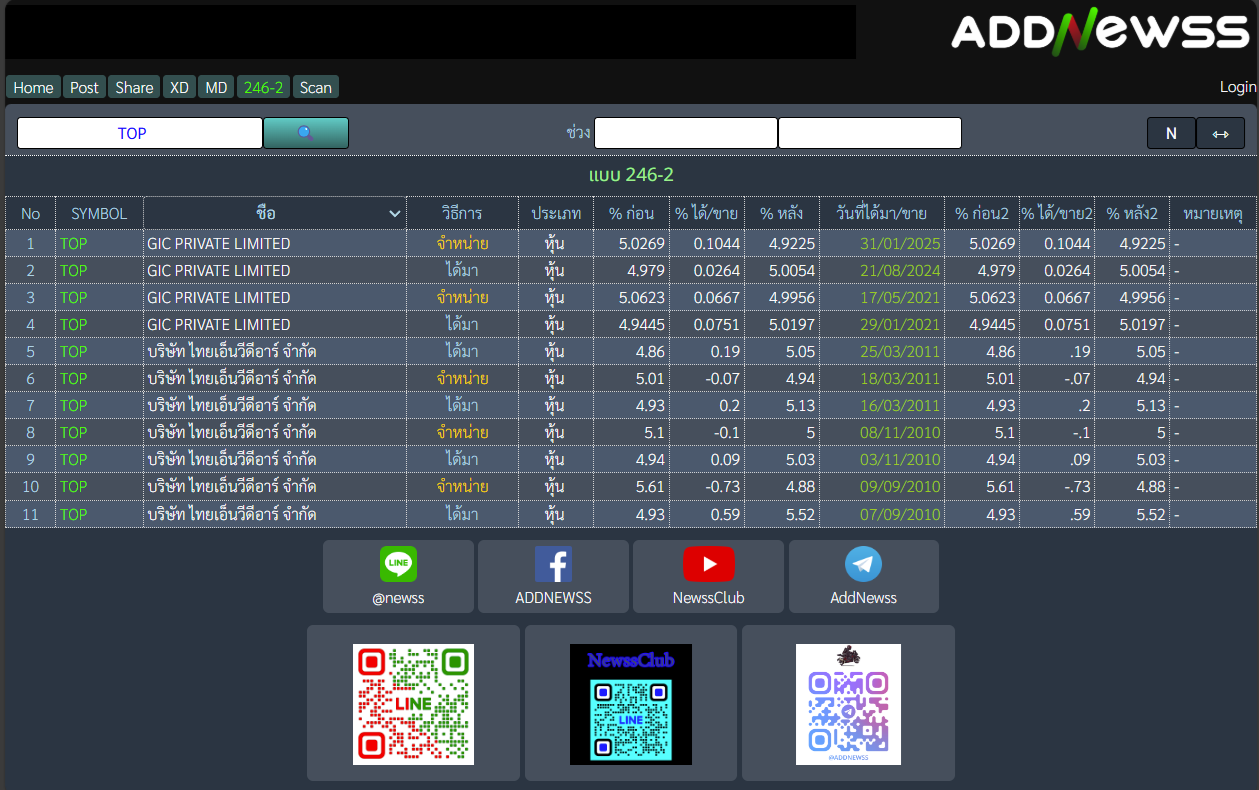The height and width of the screenshot is (790, 1259).
Task: Click จำหน่าย in row 3
Action: click(x=462, y=298)
